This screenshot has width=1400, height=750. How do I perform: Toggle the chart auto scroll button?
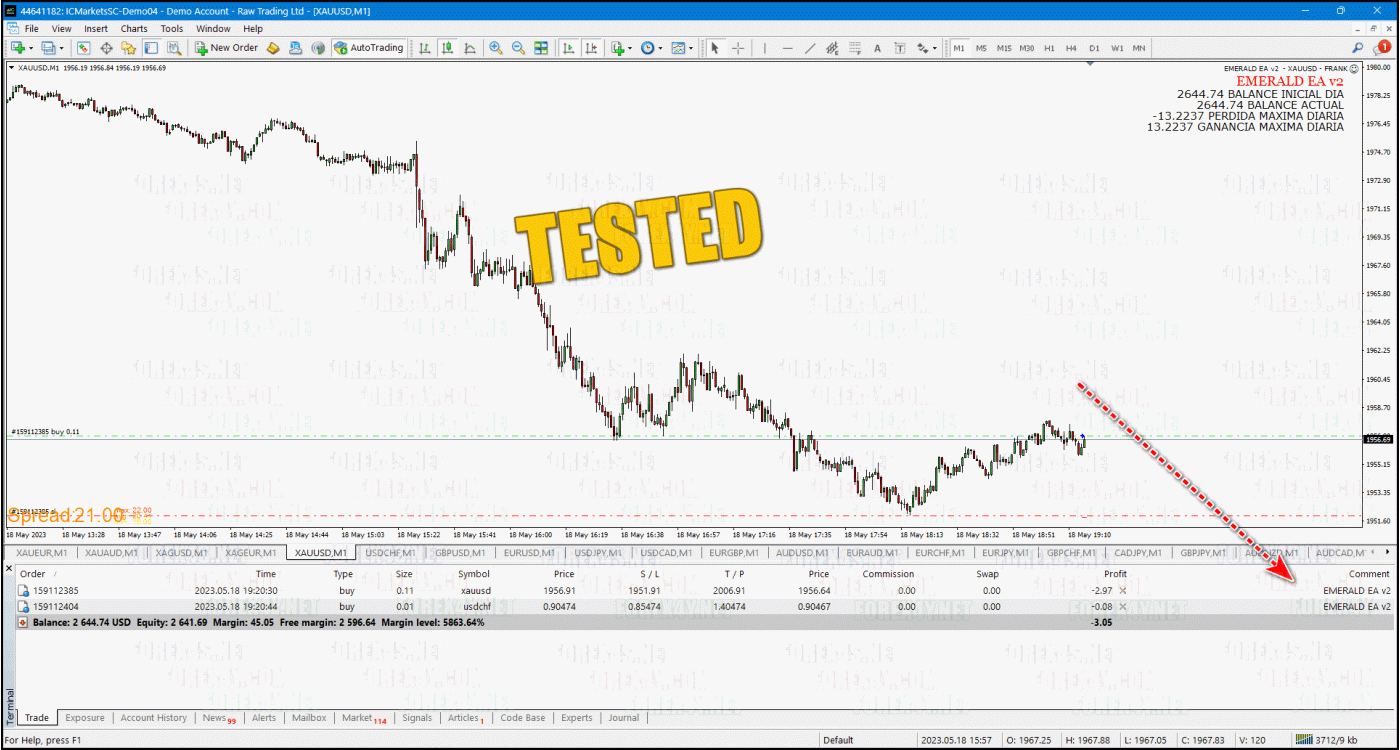[568, 48]
